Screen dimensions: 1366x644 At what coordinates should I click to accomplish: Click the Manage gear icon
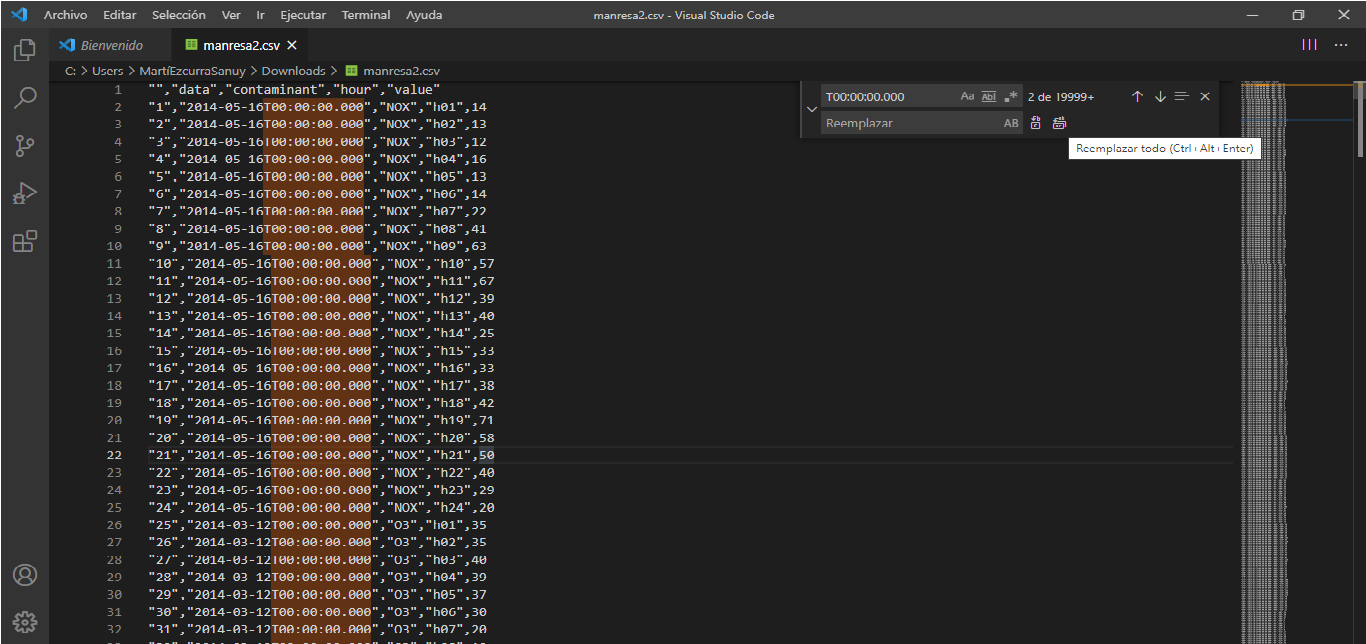click(25, 621)
